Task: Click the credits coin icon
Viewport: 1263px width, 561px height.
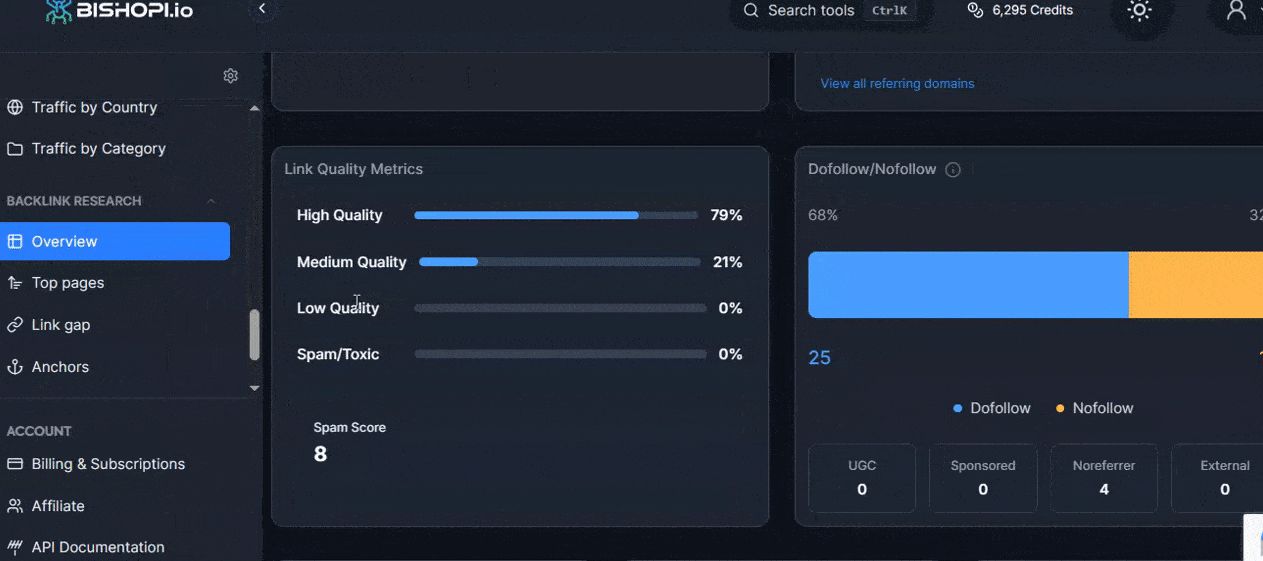Action: click(975, 10)
